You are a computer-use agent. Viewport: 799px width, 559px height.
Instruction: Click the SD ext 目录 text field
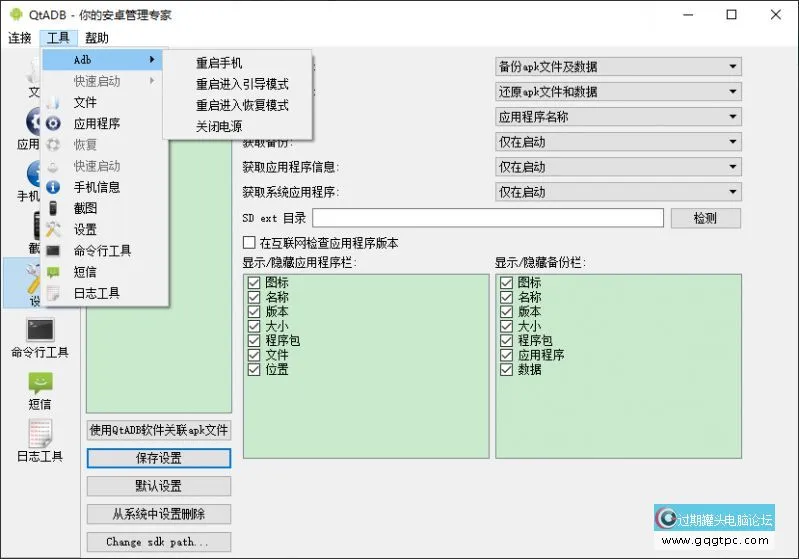point(487,218)
